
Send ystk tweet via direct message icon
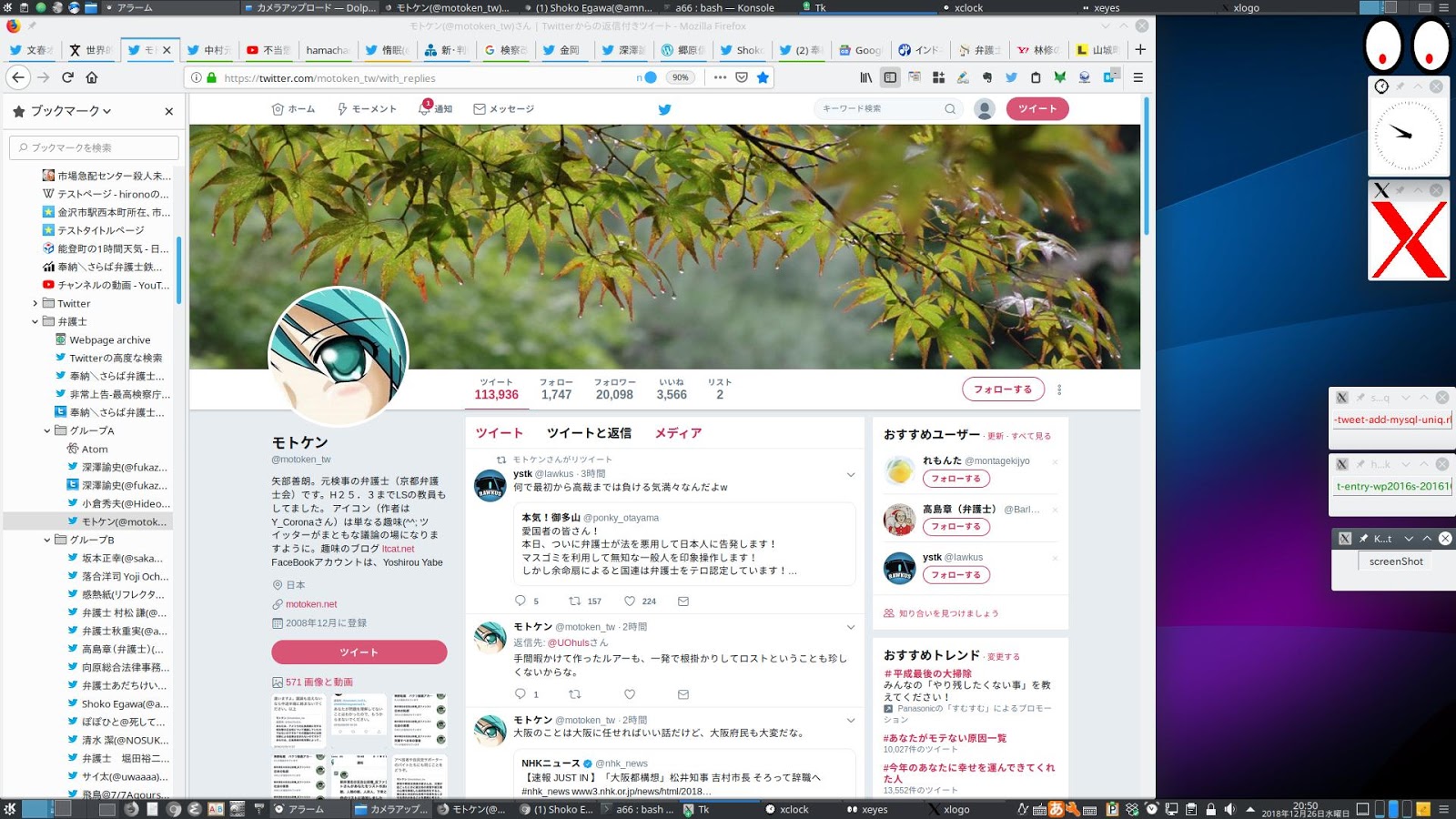[x=683, y=601]
